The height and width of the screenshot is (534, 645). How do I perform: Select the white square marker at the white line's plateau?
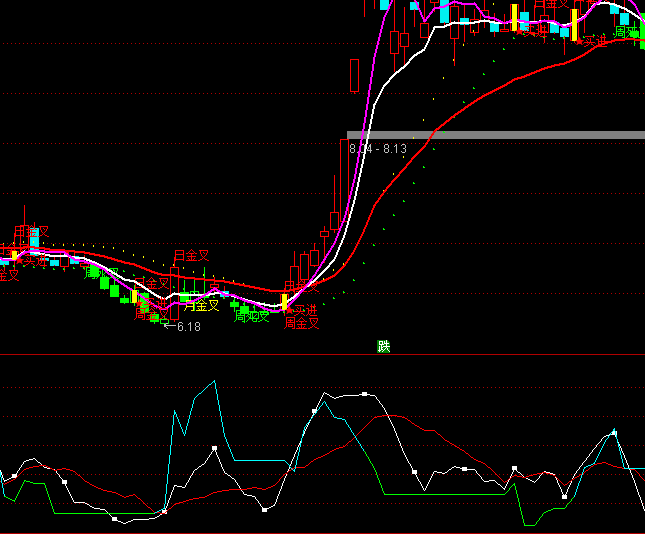click(x=366, y=395)
